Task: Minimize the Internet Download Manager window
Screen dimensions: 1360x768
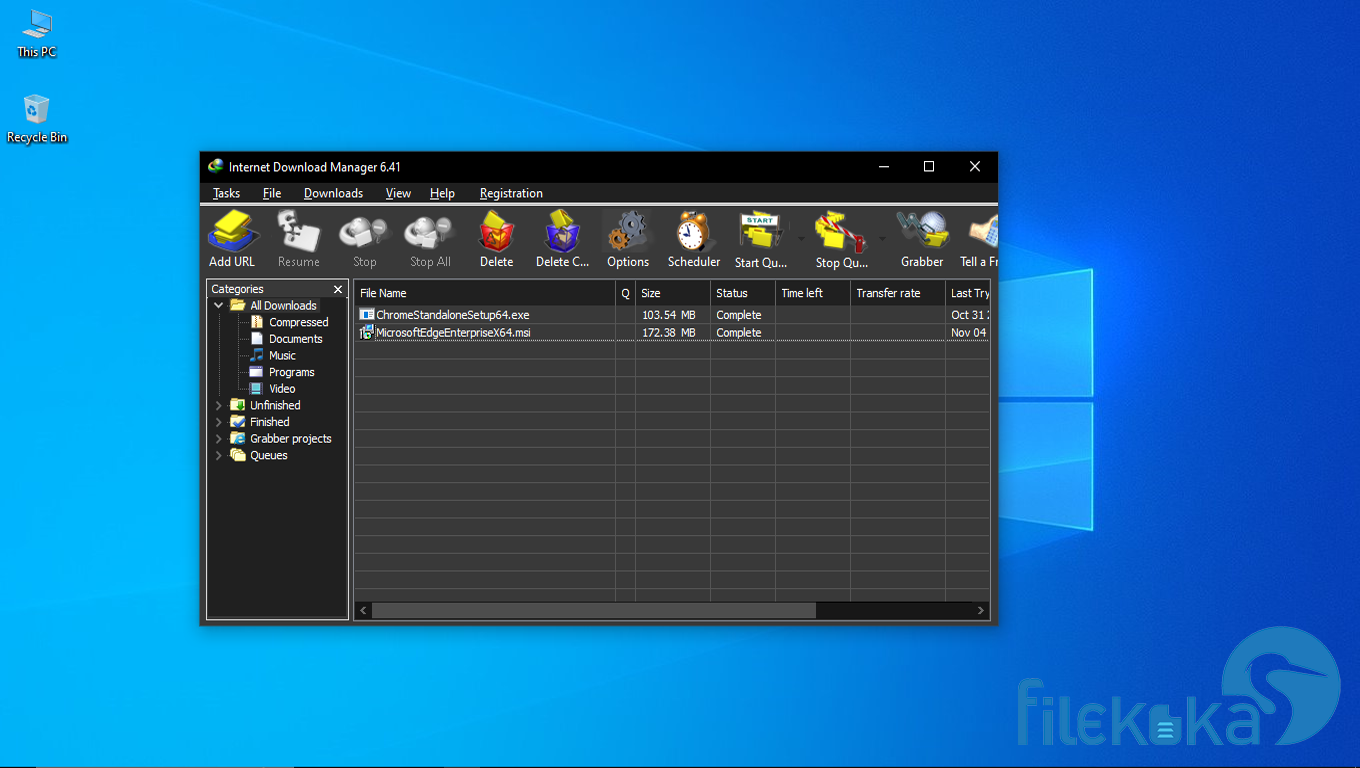Action: click(x=884, y=167)
